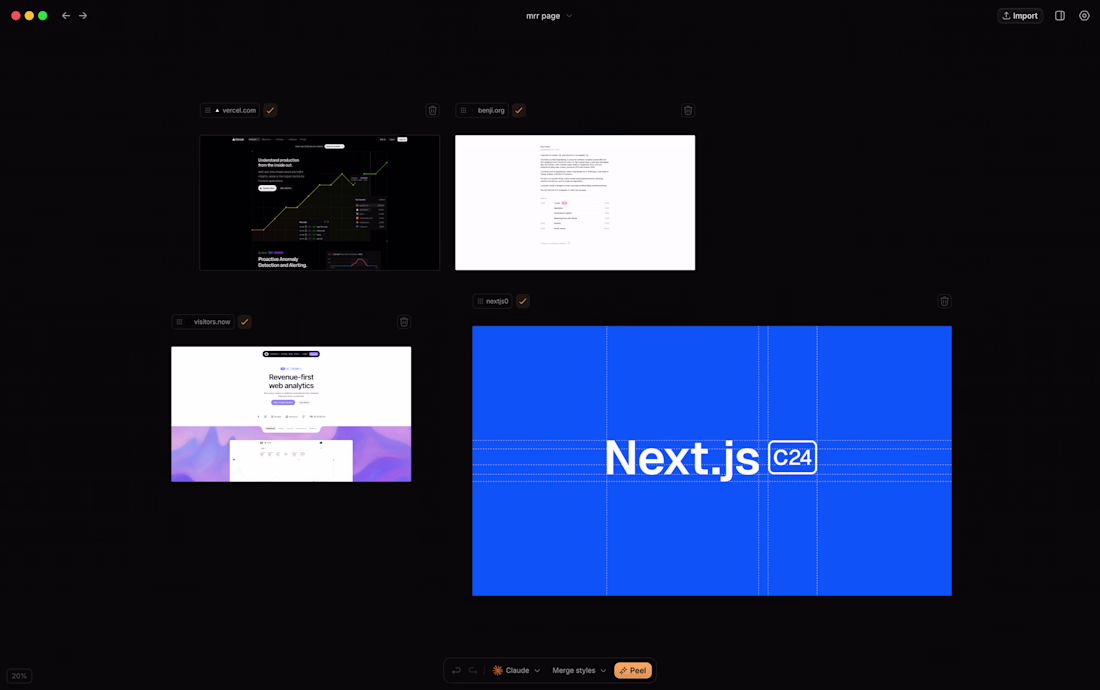Open the blue Next.js C24 image
This screenshot has height=690, width=1100.
click(x=712, y=461)
